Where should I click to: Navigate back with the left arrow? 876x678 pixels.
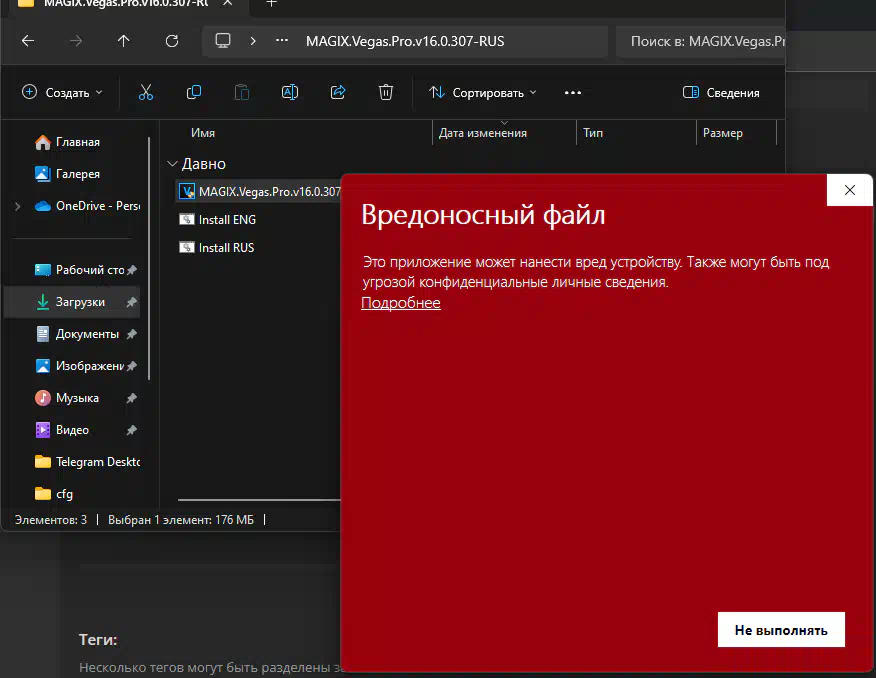point(28,41)
